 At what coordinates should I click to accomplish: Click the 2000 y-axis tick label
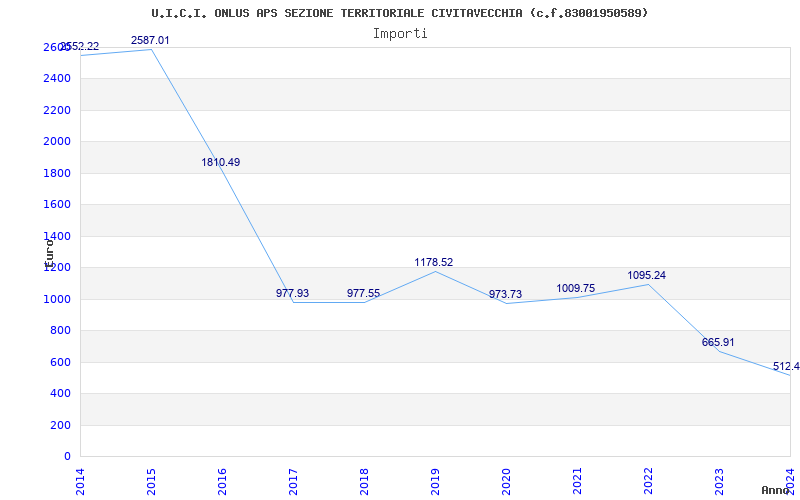point(57,141)
